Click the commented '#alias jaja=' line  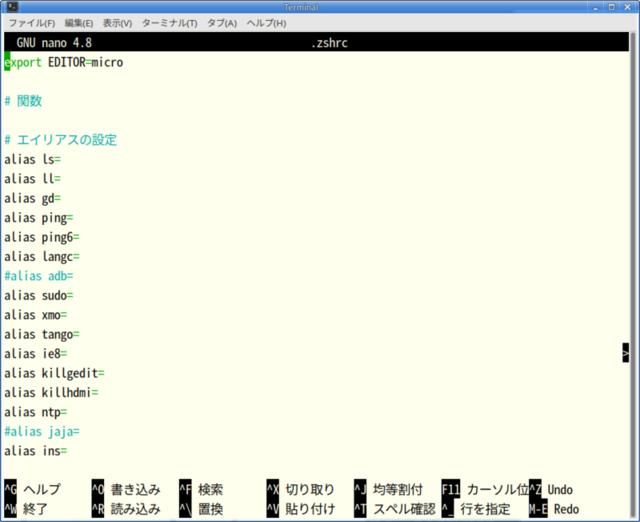[42, 432]
